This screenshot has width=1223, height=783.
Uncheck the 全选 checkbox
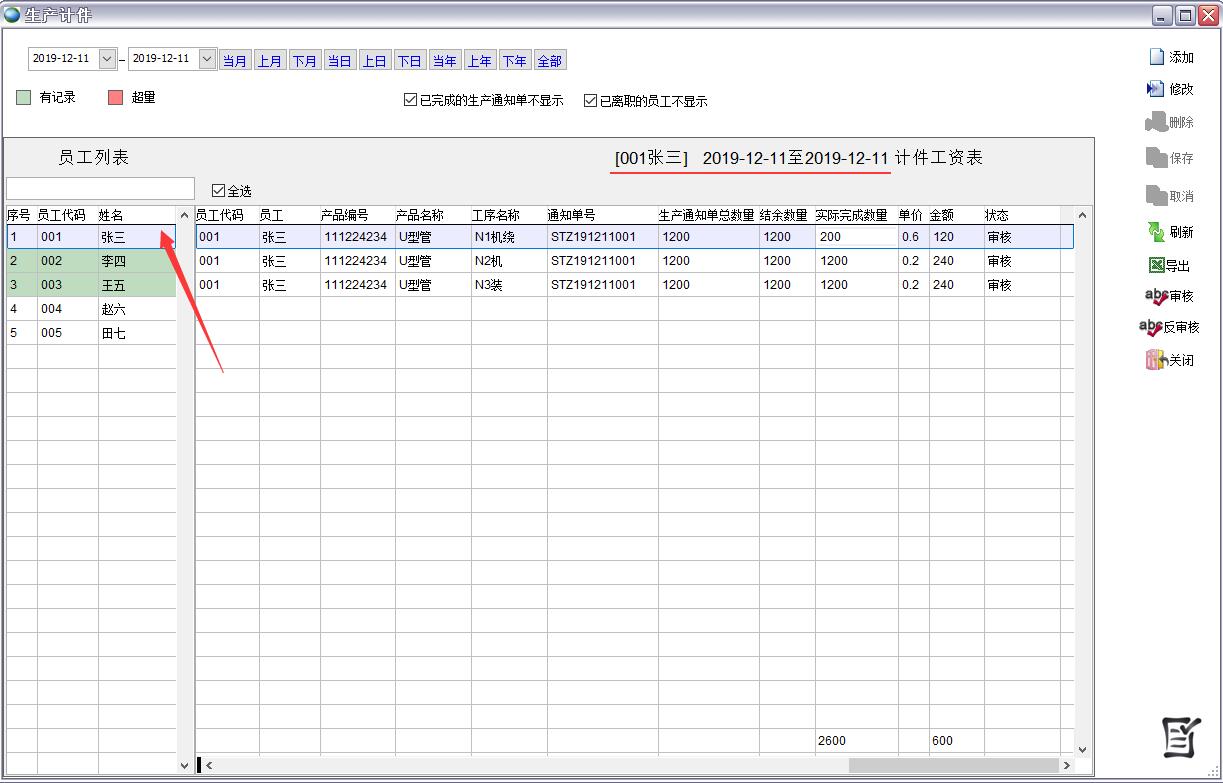(x=219, y=190)
